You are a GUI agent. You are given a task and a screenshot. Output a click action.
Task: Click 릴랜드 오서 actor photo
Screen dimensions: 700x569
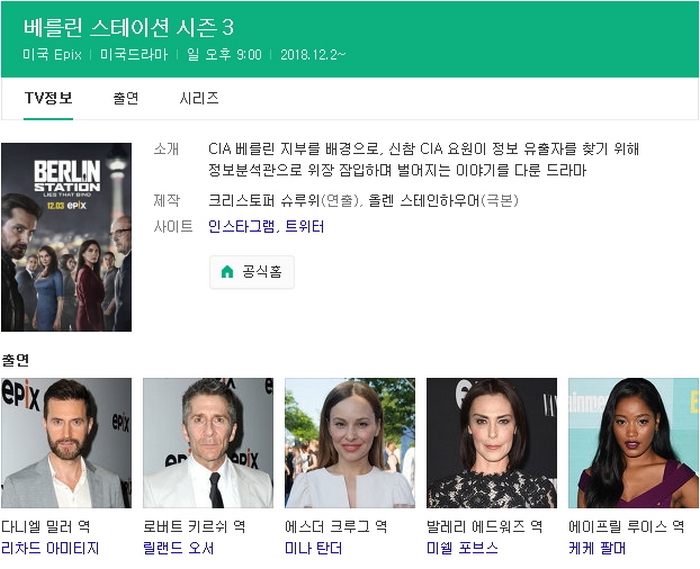click(208, 443)
